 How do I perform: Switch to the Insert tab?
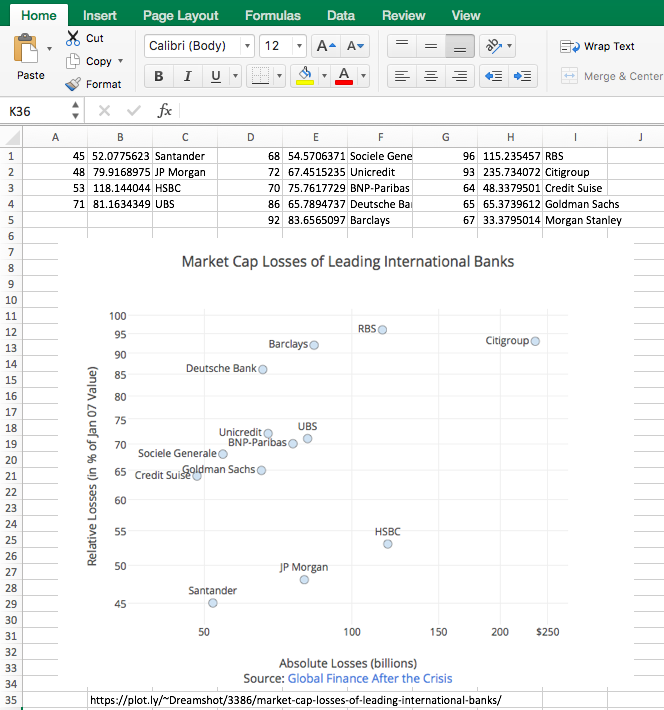(x=100, y=15)
